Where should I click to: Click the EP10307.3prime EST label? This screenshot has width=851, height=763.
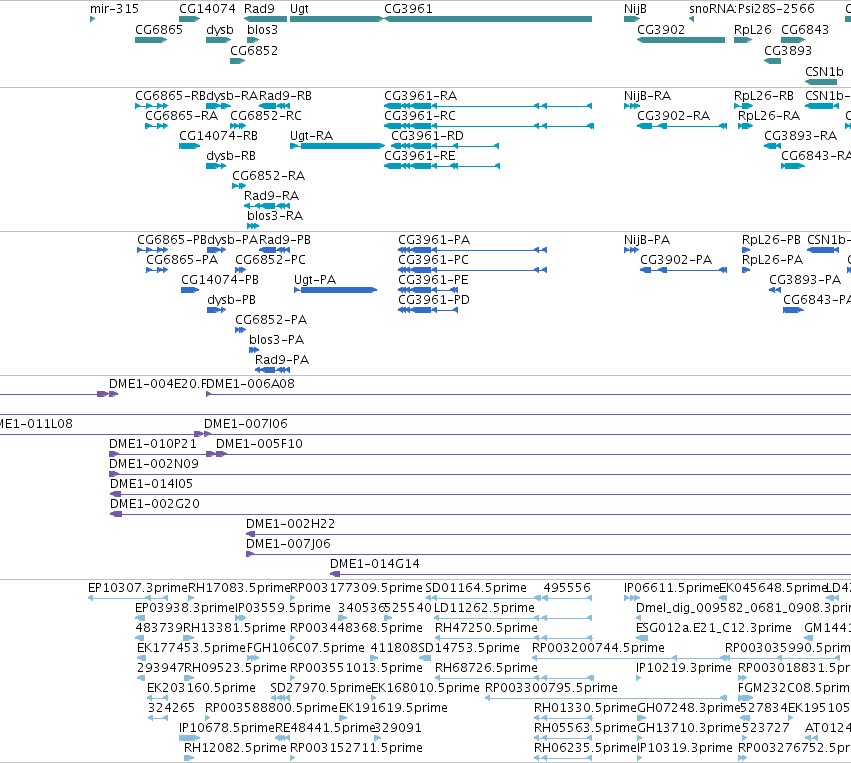[x=137, y=588]
